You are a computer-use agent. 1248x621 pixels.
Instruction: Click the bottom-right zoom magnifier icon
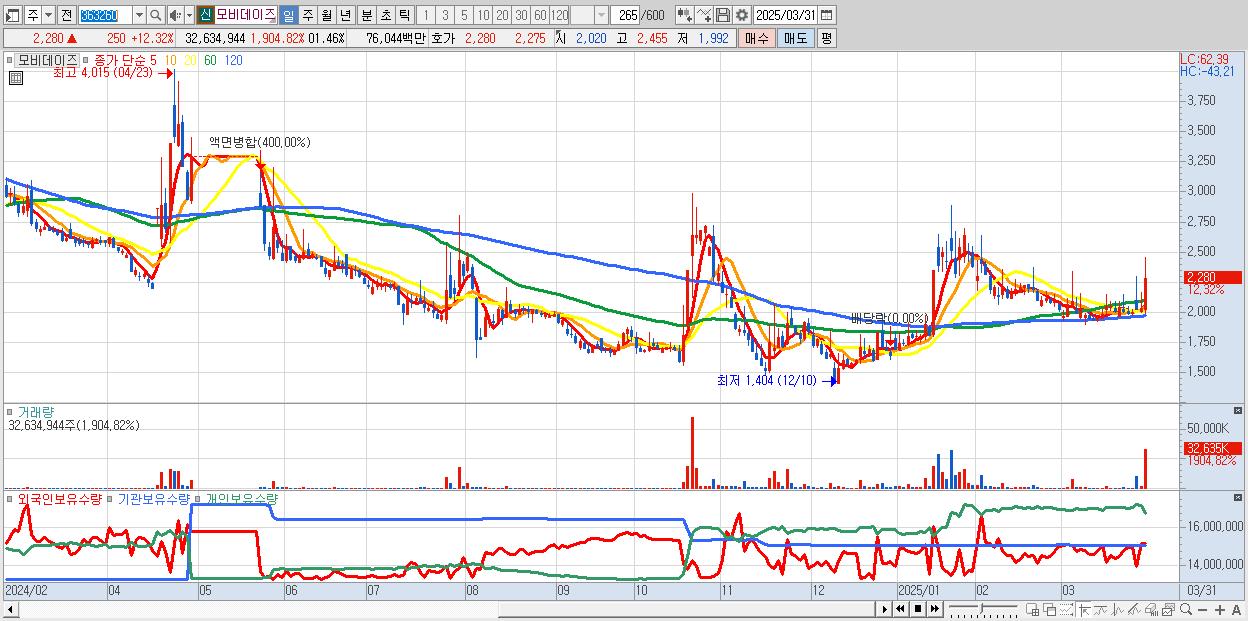tap(1186, 610)
